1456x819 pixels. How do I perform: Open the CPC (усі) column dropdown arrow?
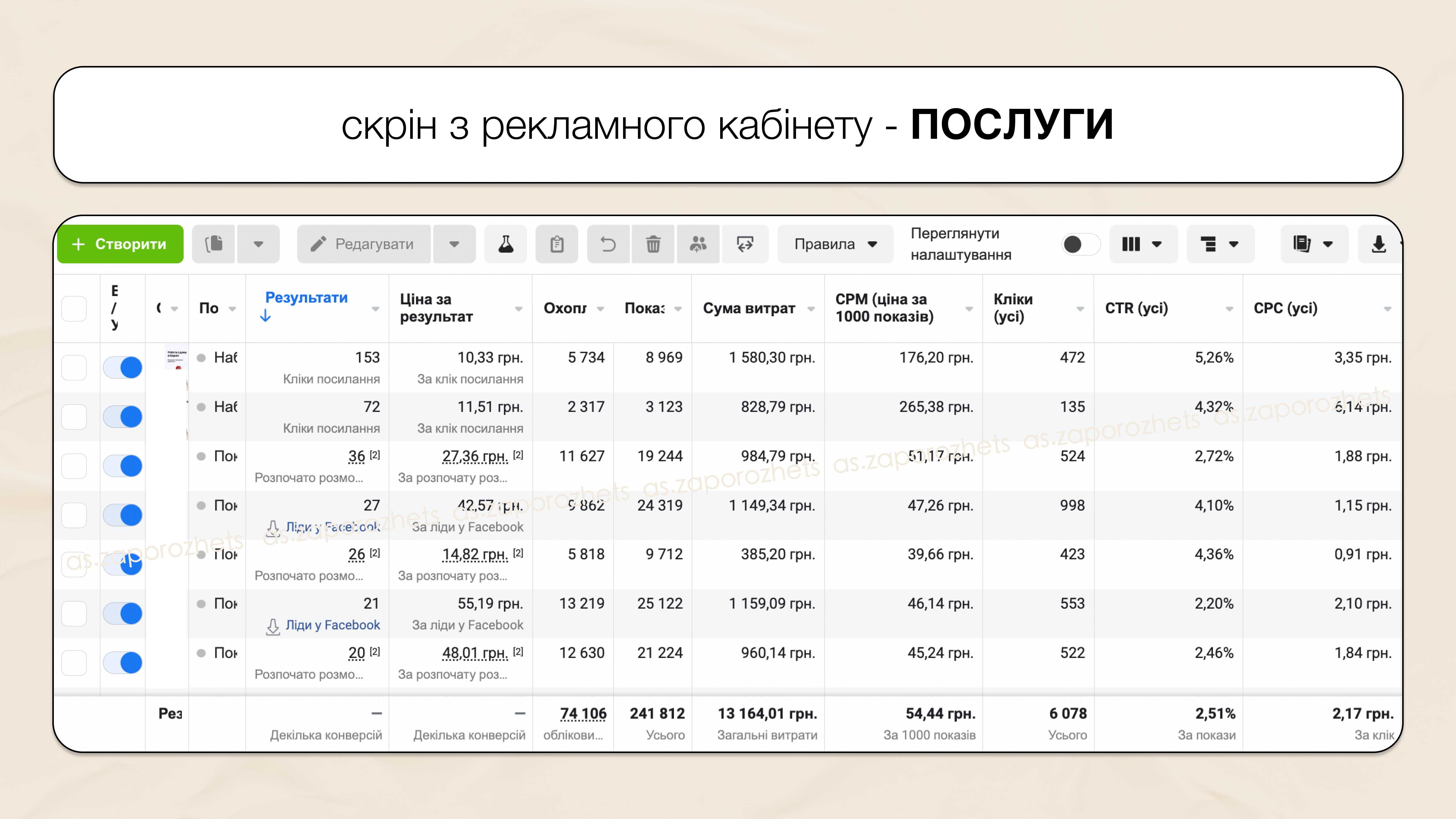[x=1387, y=309]
